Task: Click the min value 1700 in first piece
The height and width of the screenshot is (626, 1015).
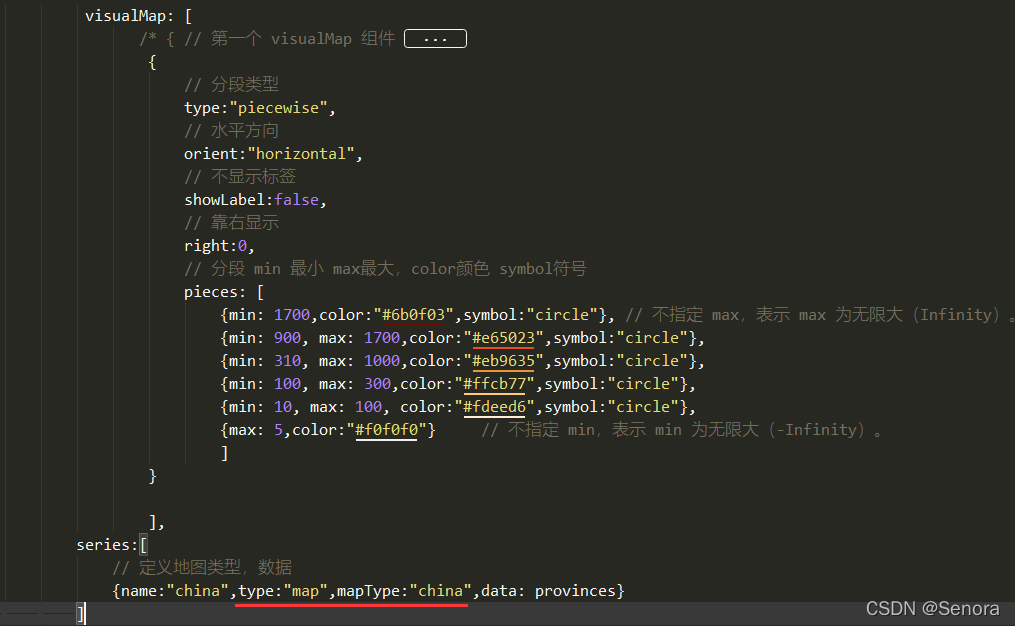Action: [292, 315]
